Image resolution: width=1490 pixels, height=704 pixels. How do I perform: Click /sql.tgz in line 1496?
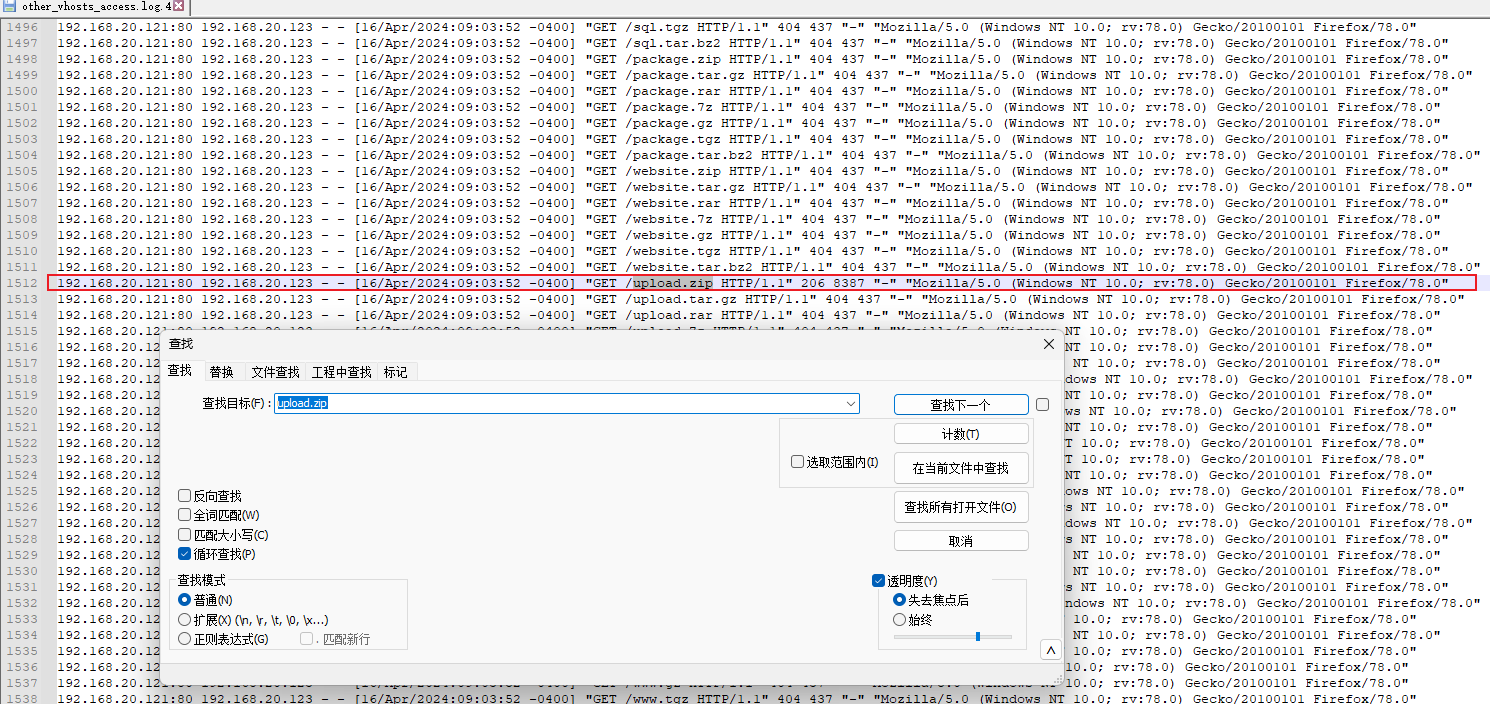click(657, 27)
